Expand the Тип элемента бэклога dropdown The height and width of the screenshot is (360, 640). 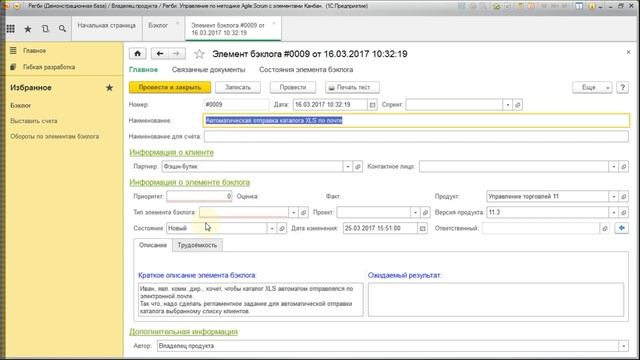[293, 212]
